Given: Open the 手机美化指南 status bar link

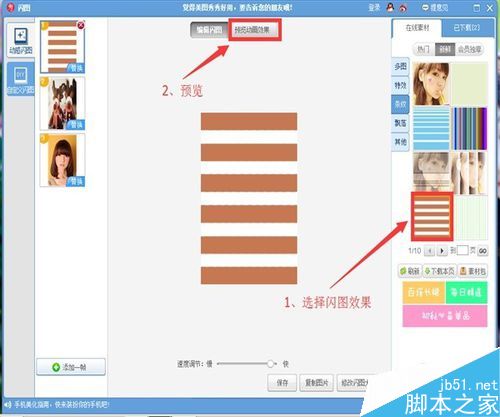Looking at the screenshot, I should (x=62, y=405).
